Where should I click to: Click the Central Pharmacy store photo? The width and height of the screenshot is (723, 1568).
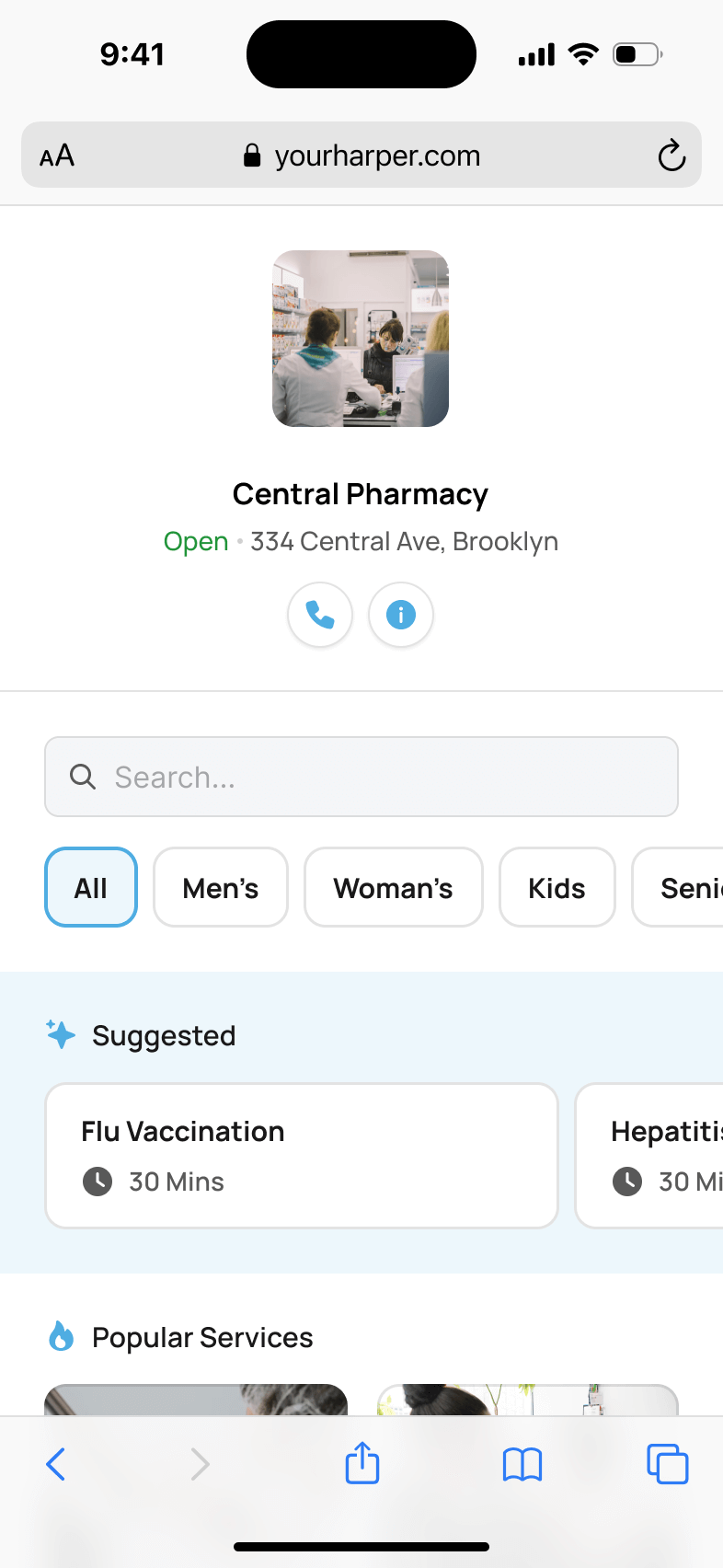coord(361,339)
